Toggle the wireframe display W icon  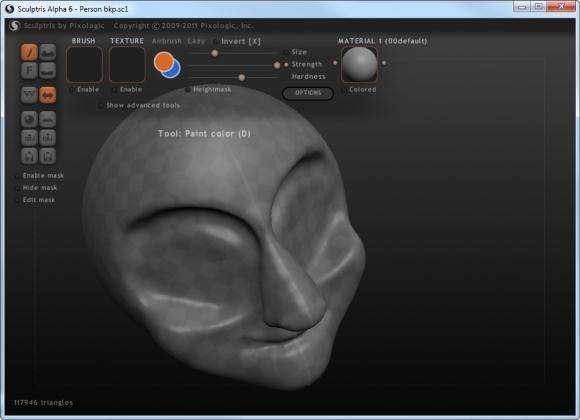click(29, 95)
